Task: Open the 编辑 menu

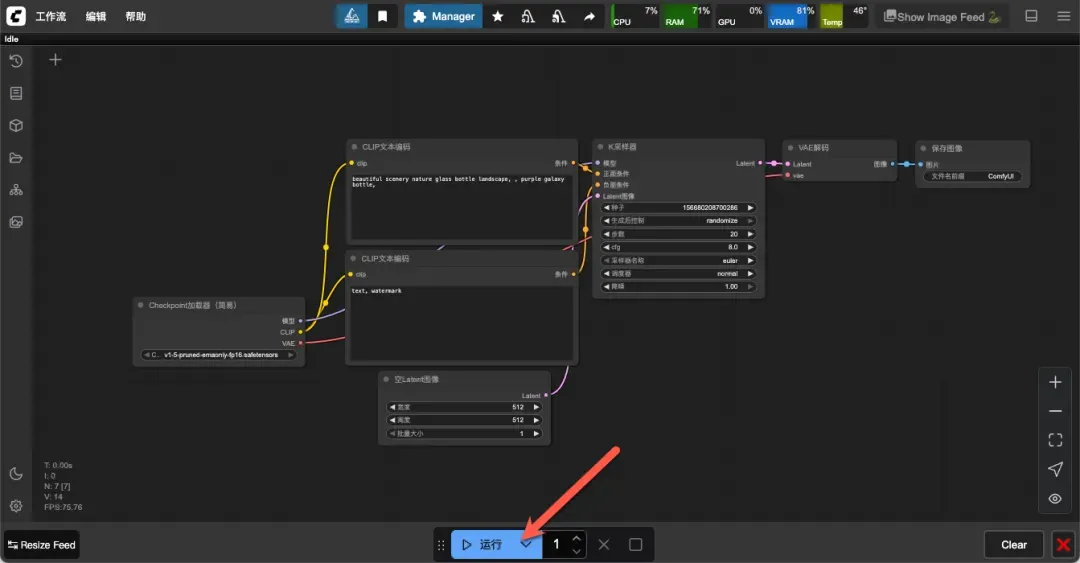Action: [x=96, y=17]
